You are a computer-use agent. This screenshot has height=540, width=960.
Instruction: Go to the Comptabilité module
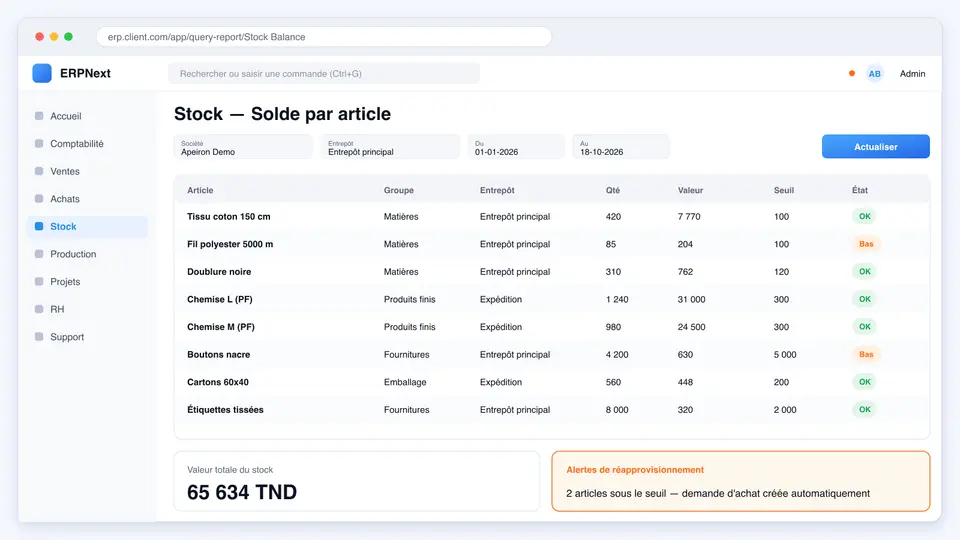[88, 143]
